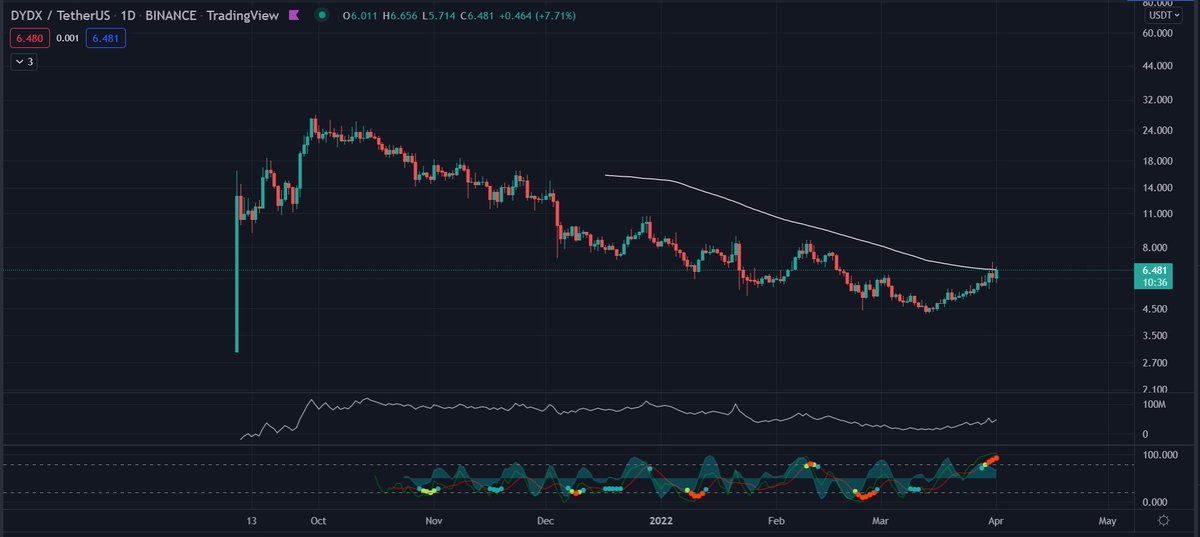Click the 60.000 price scale label
The image size is (1200, 537).
[1158, 33]
